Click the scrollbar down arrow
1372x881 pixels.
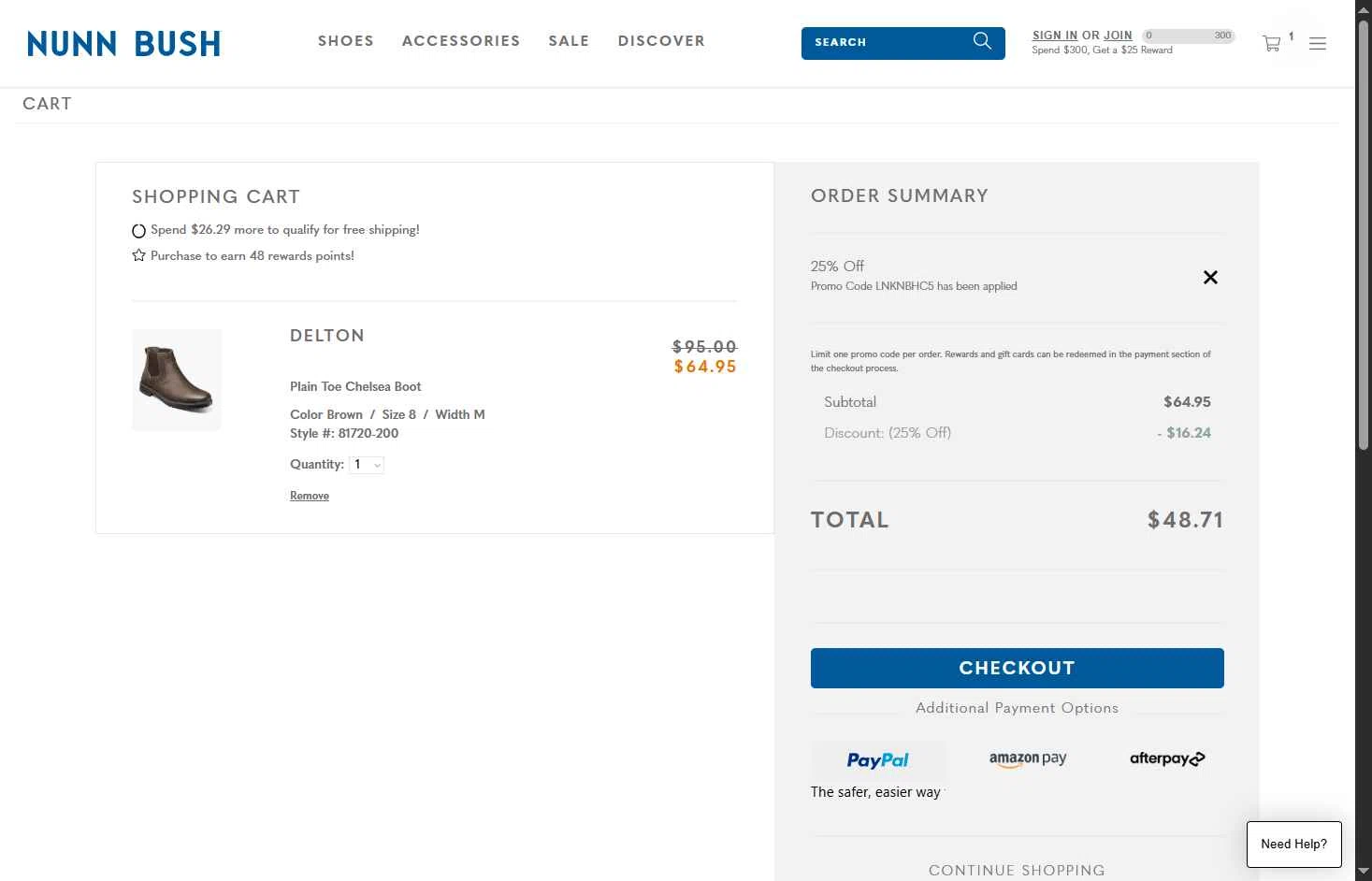pyautogui.click(x=1364, y=872)
